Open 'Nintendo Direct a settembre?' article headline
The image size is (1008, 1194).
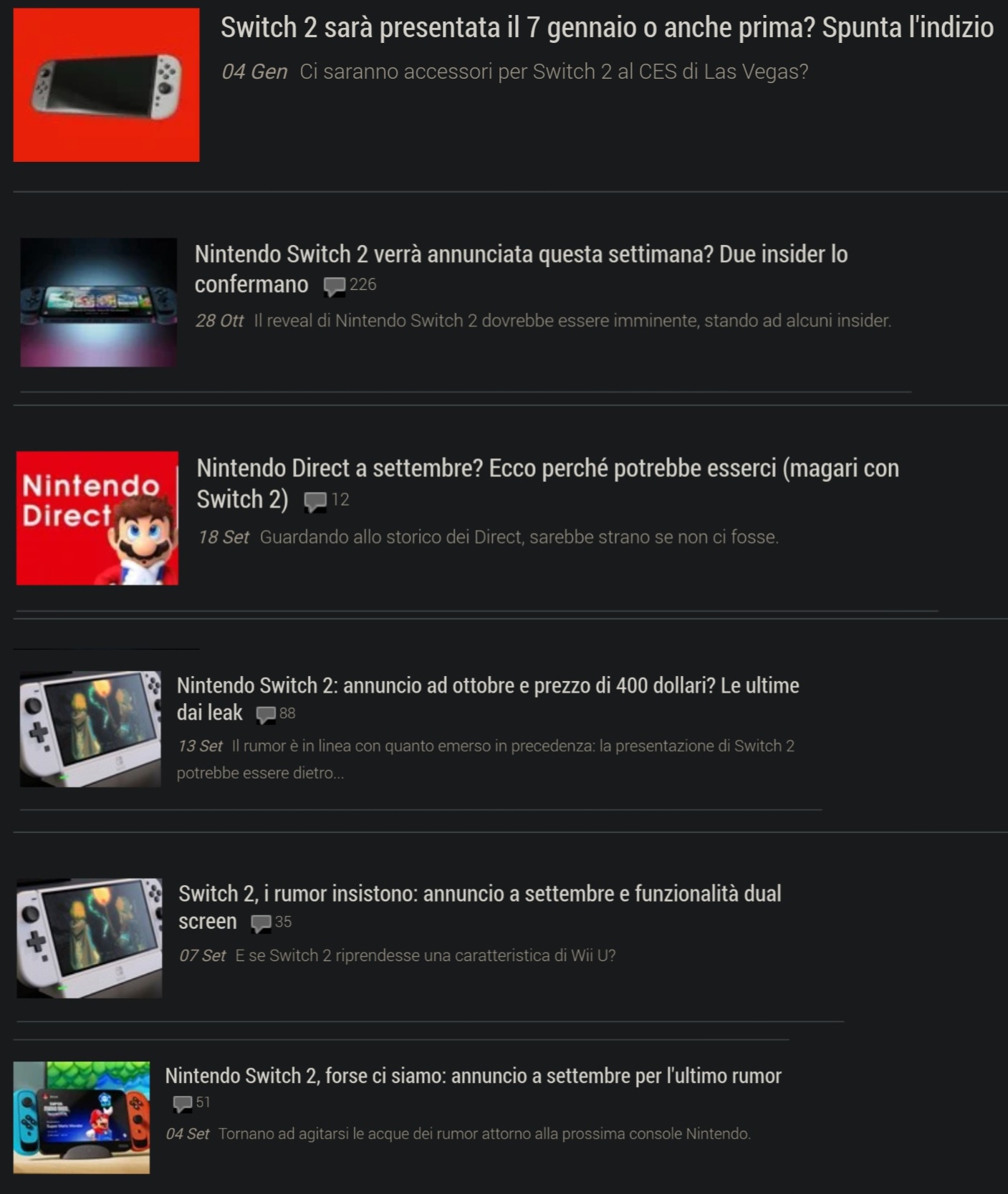pos(547,483)
